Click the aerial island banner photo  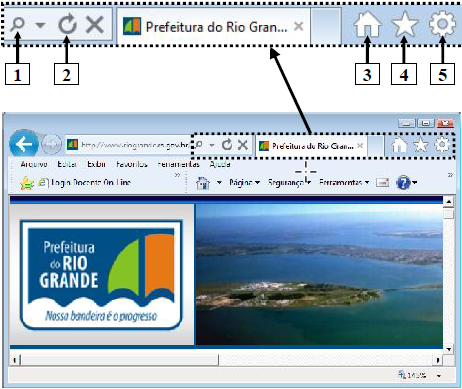coord(319,275)
